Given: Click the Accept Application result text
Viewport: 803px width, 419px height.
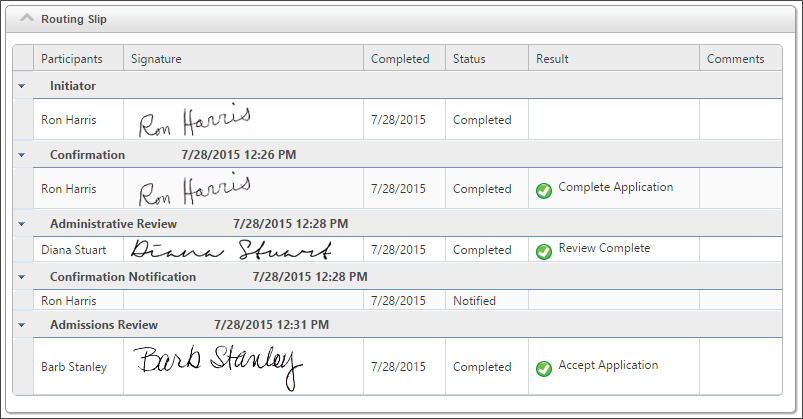Looking at the screenshot, I should 608,366.
